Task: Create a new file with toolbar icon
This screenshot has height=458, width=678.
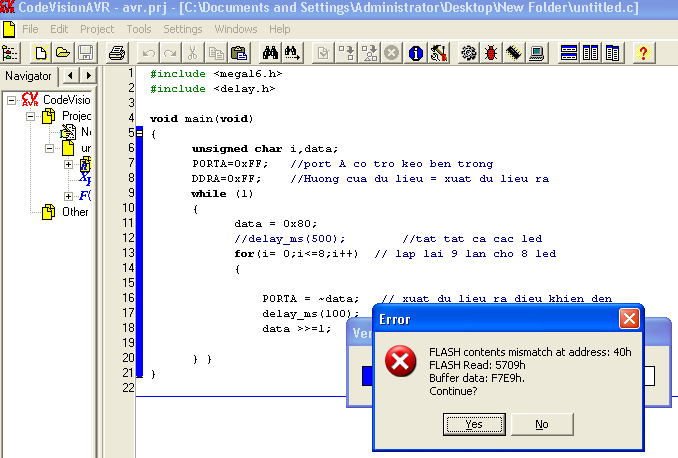Action: point(41,53)
